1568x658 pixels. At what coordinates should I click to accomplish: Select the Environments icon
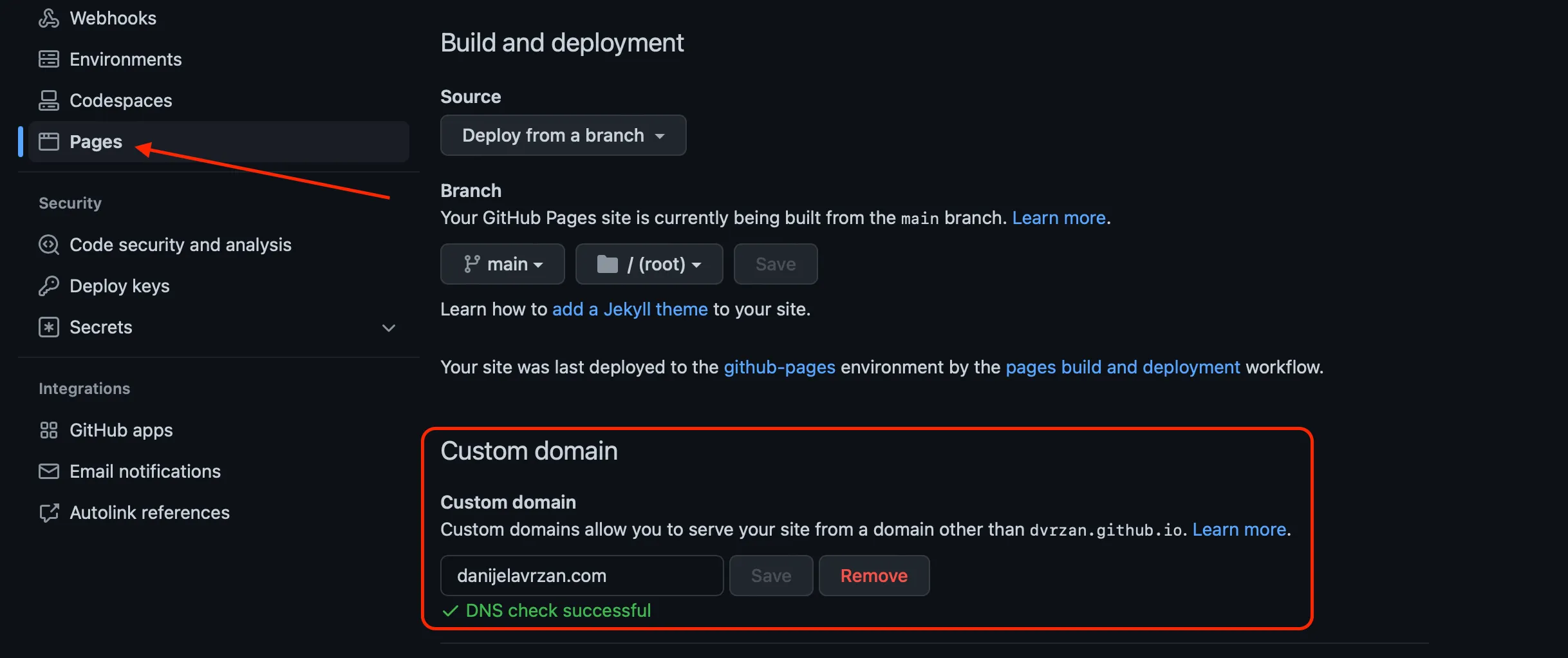click(48, 59)
